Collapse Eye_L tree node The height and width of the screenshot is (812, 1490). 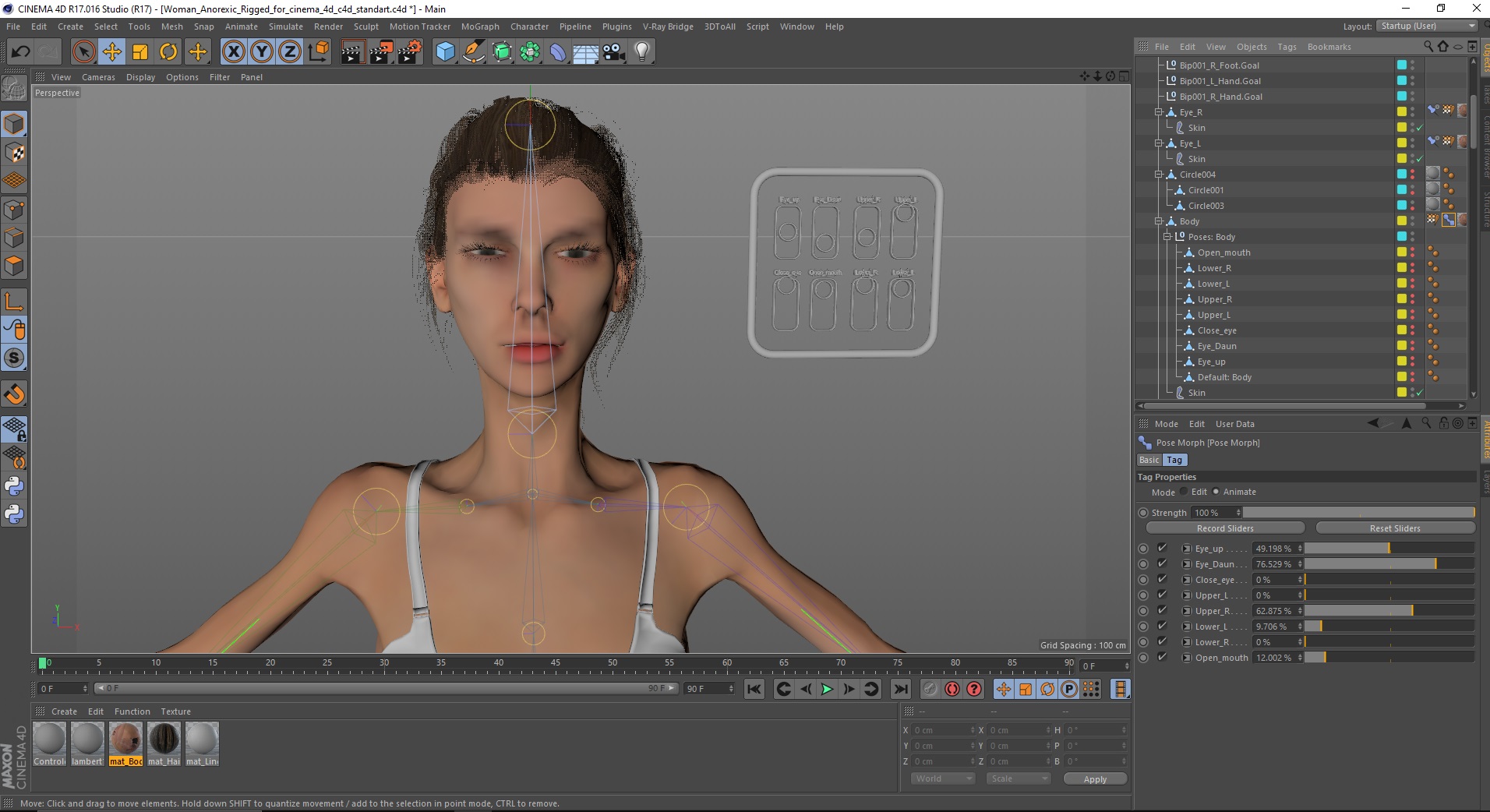tap(1159, 143)
